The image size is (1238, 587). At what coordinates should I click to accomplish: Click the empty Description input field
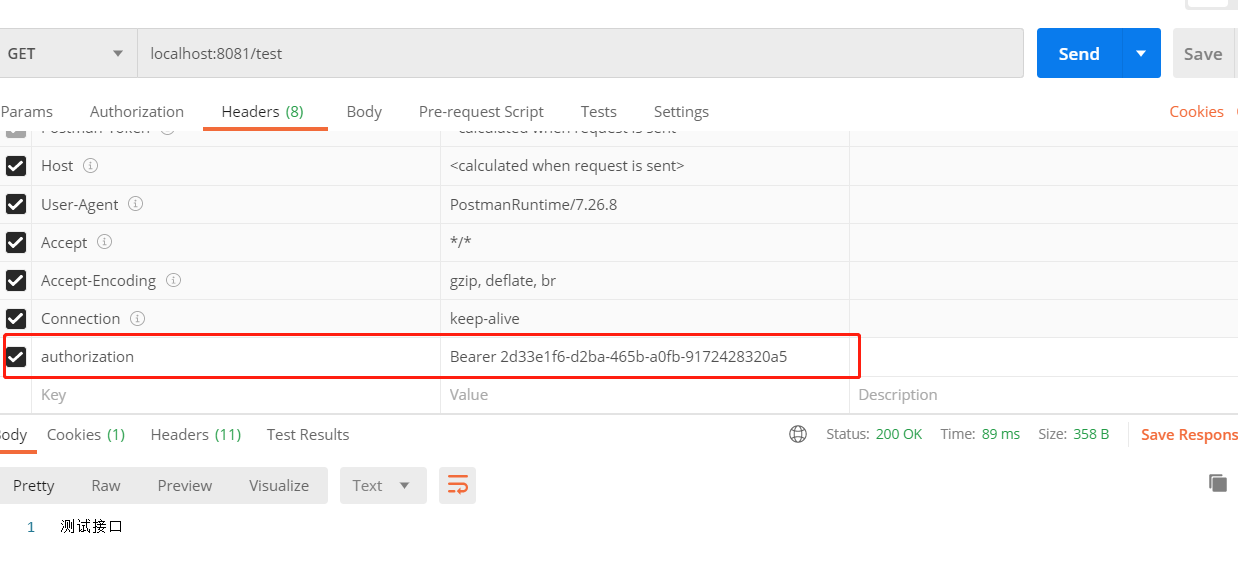[x=1044, y=395]
